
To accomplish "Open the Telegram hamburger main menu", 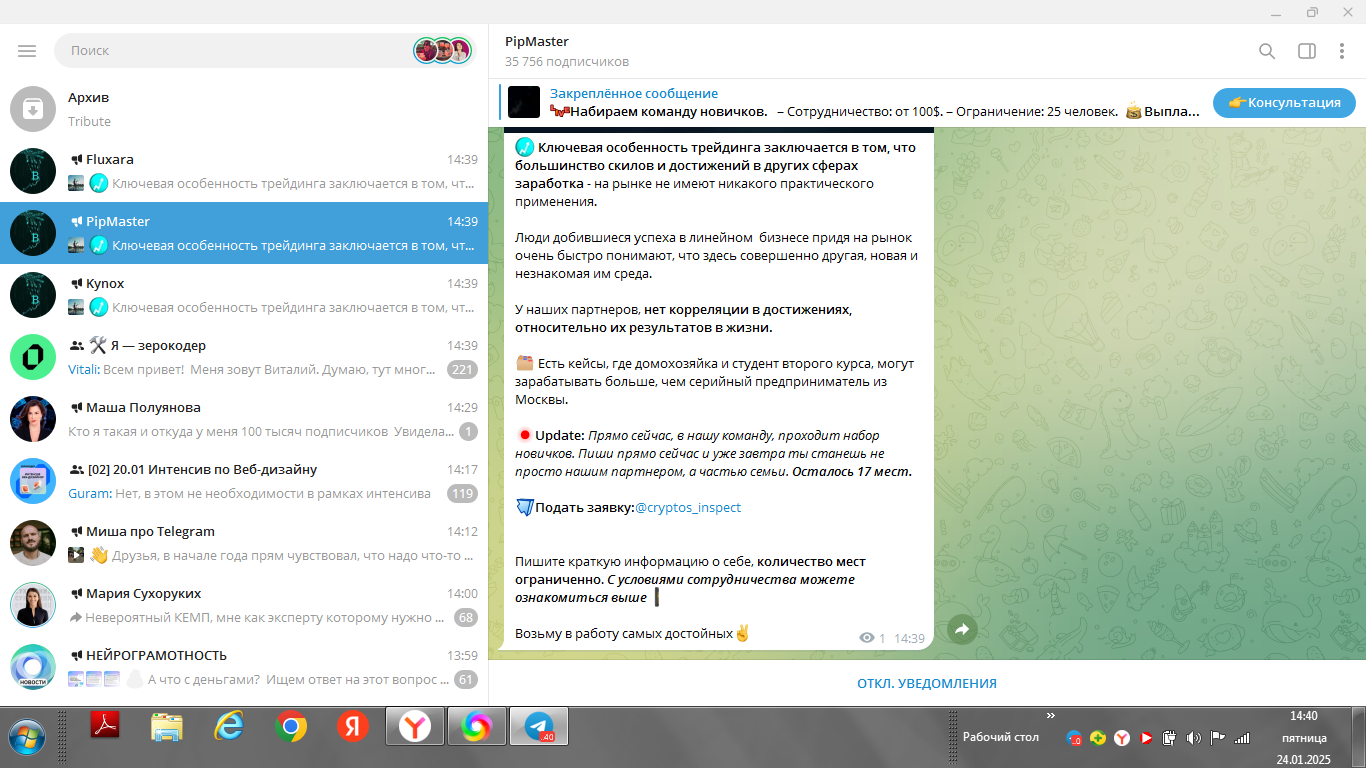I will coord(27,51).
